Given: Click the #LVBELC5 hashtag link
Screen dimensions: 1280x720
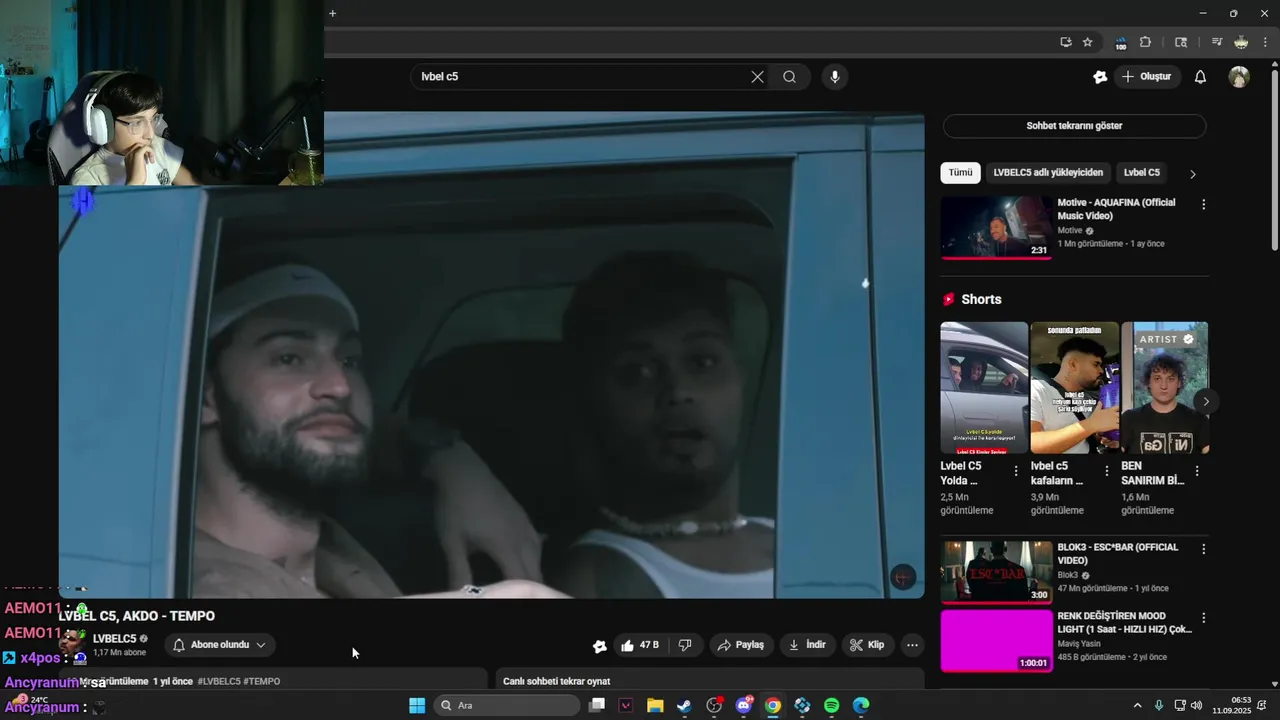Looking at the screenshot, I should (x=219, y=681).
